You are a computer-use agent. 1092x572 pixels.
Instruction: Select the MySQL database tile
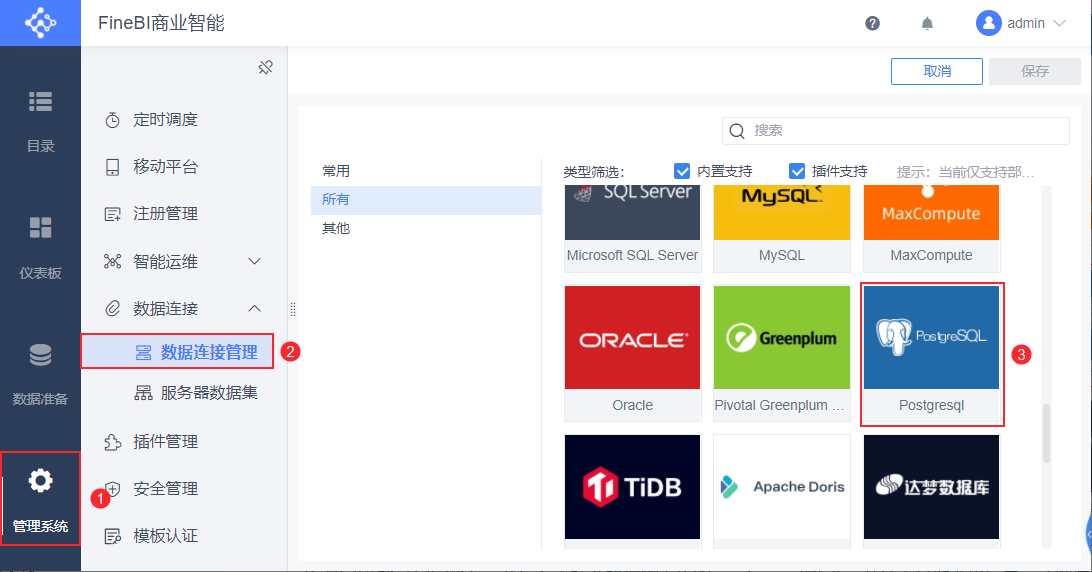(781, 229)
